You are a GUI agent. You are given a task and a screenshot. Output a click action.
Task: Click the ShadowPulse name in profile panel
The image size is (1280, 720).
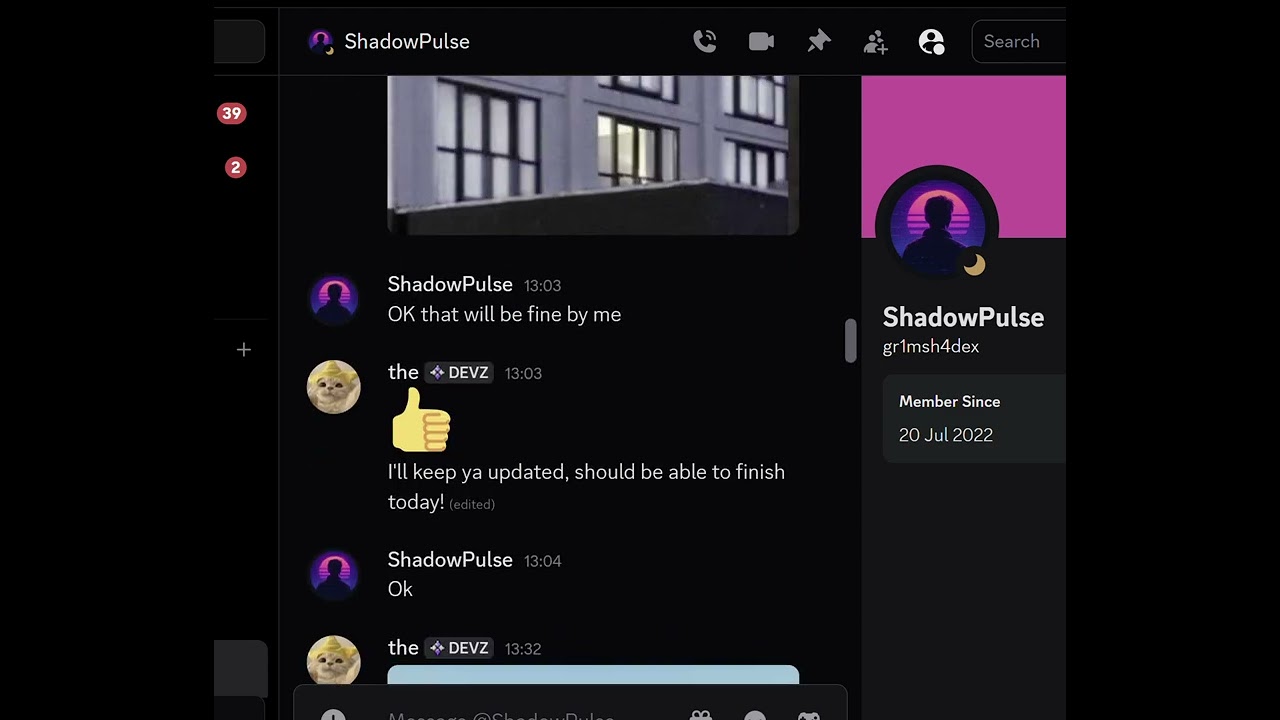coord(963,317)
